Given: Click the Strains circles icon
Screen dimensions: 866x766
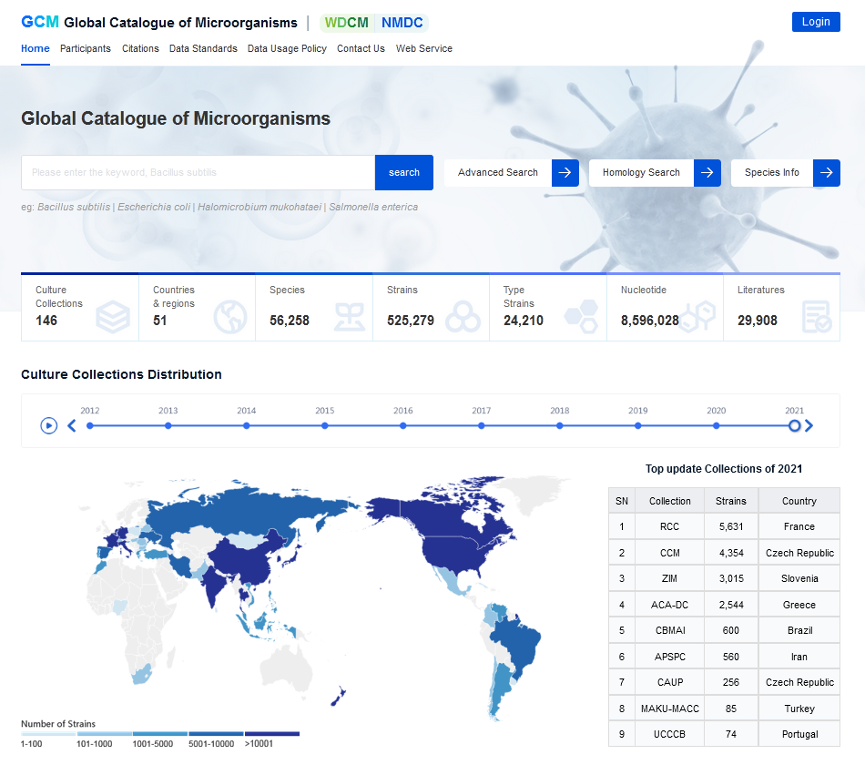Looking at the screenshot, I should coord(463,318).
